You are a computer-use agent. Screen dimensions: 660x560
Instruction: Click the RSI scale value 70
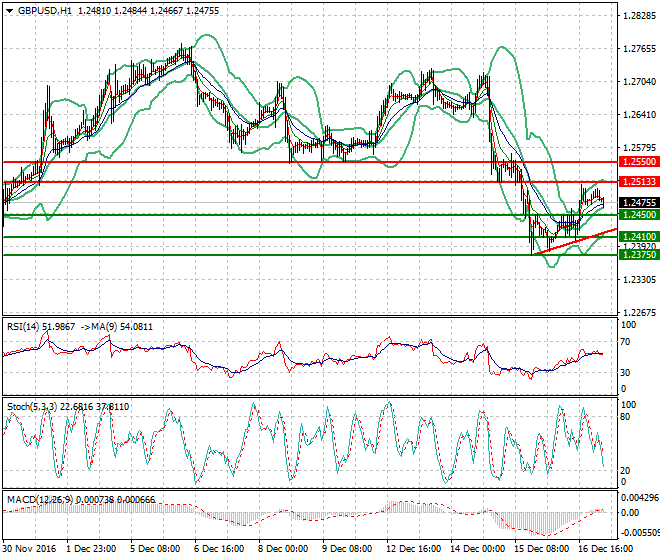(x=625, y=342)
